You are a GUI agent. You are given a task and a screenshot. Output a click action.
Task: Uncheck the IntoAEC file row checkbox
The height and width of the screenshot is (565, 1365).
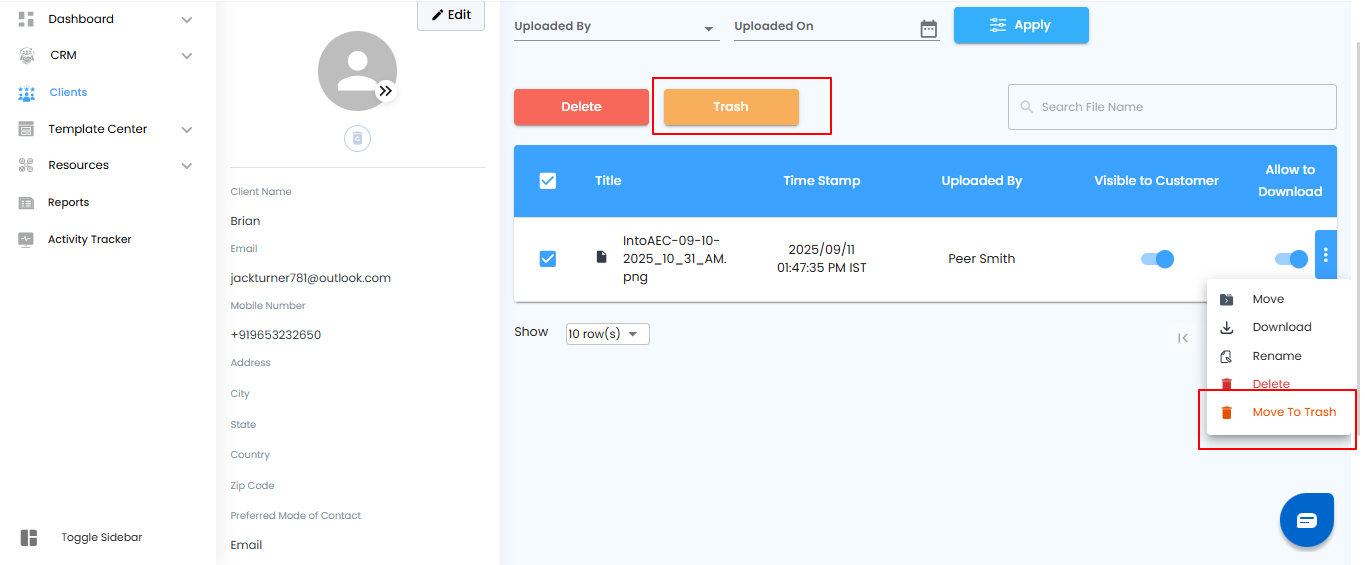[548, 259]
